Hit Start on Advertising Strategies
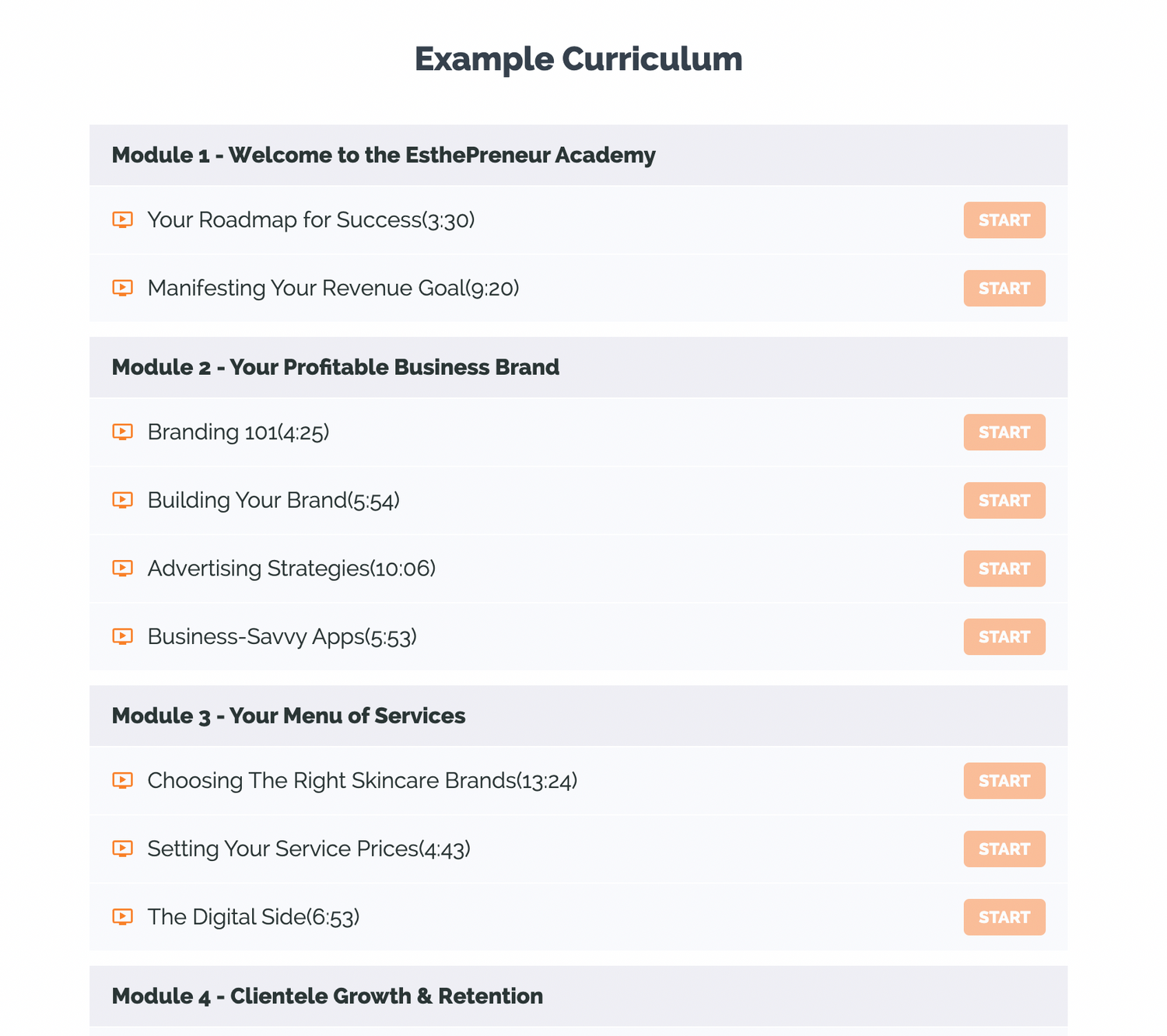 coord(1004,569)
